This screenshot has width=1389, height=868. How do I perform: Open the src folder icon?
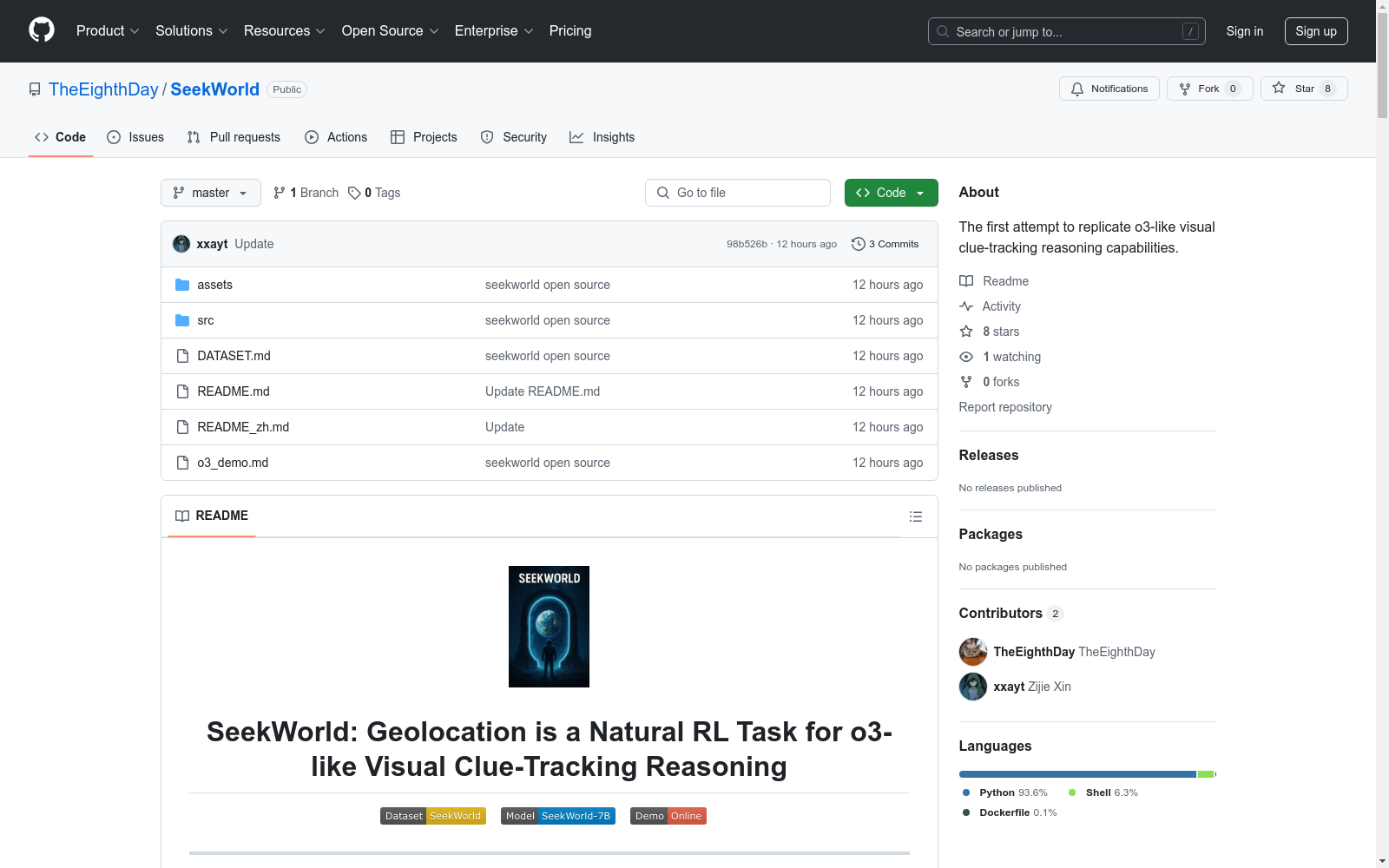(x=182, y=320)
